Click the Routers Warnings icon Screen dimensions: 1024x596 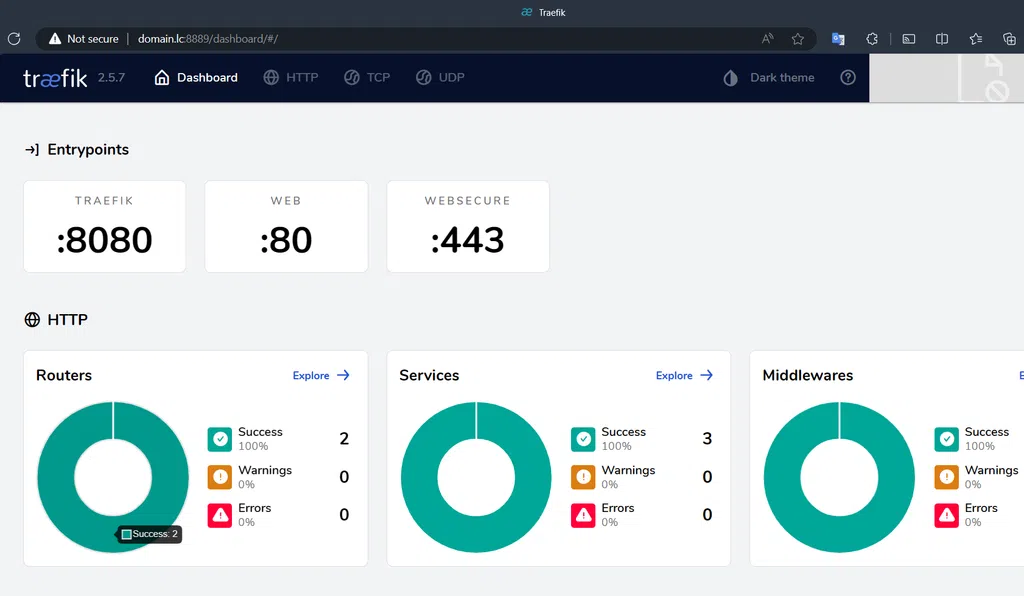[220, 477]
